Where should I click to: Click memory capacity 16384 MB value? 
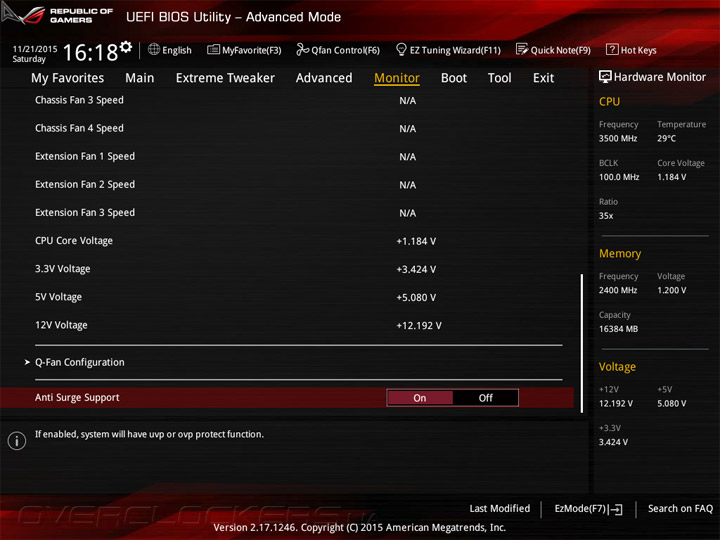pos(618,329)
